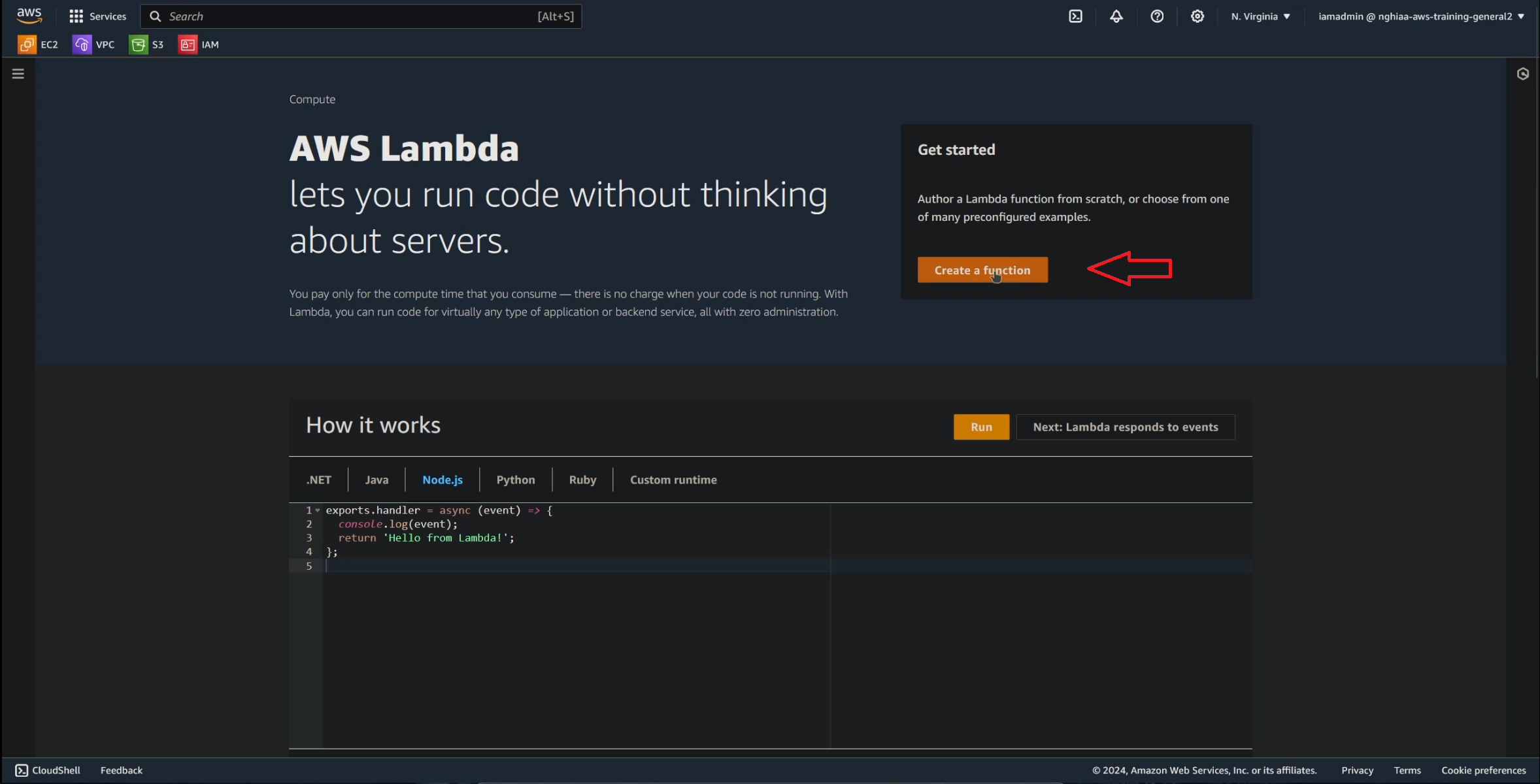Open the VPC shortcut icon
Image resolution: width=1540 pixels, height=784 pixels.
pos(82,44)
